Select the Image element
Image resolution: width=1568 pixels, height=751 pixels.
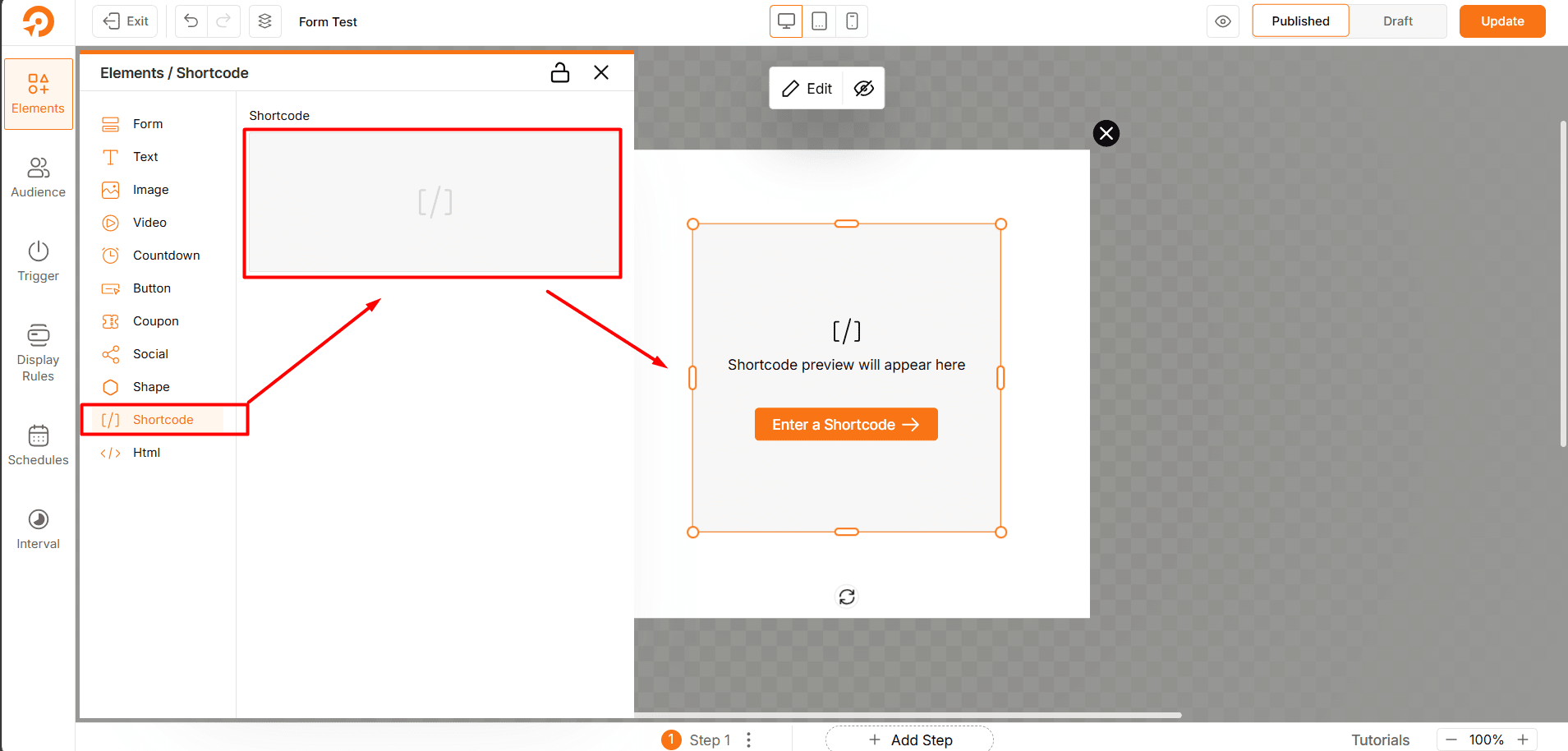click(x=152, y=190)
